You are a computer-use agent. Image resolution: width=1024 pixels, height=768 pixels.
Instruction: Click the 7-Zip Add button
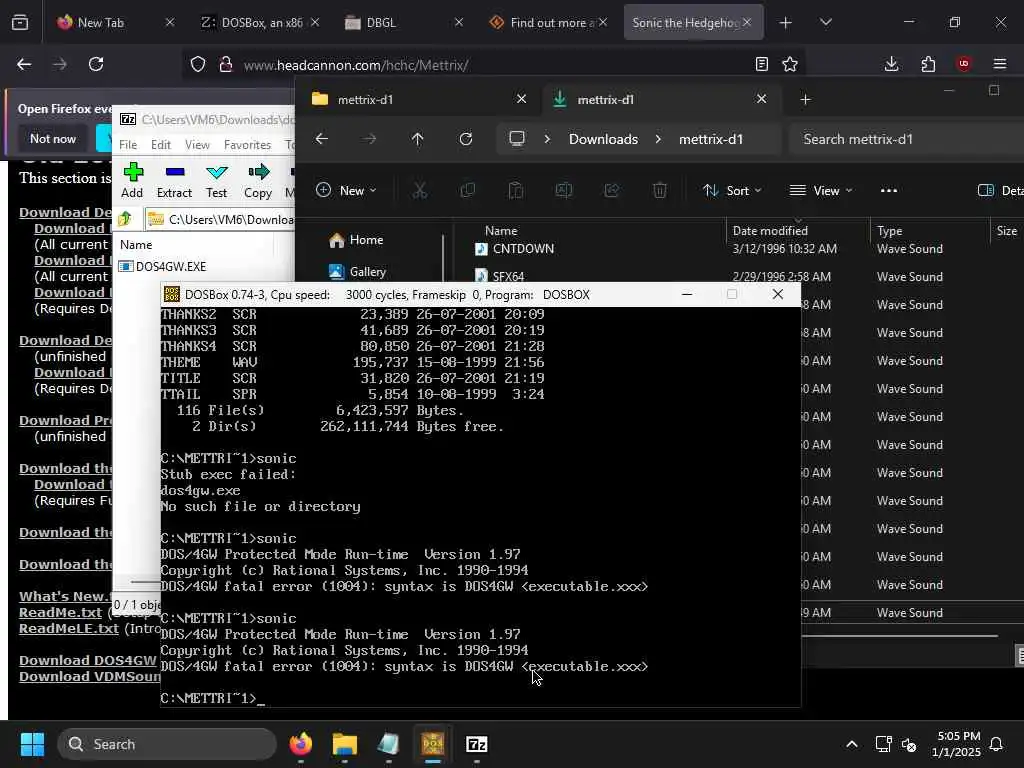[133, 180]
